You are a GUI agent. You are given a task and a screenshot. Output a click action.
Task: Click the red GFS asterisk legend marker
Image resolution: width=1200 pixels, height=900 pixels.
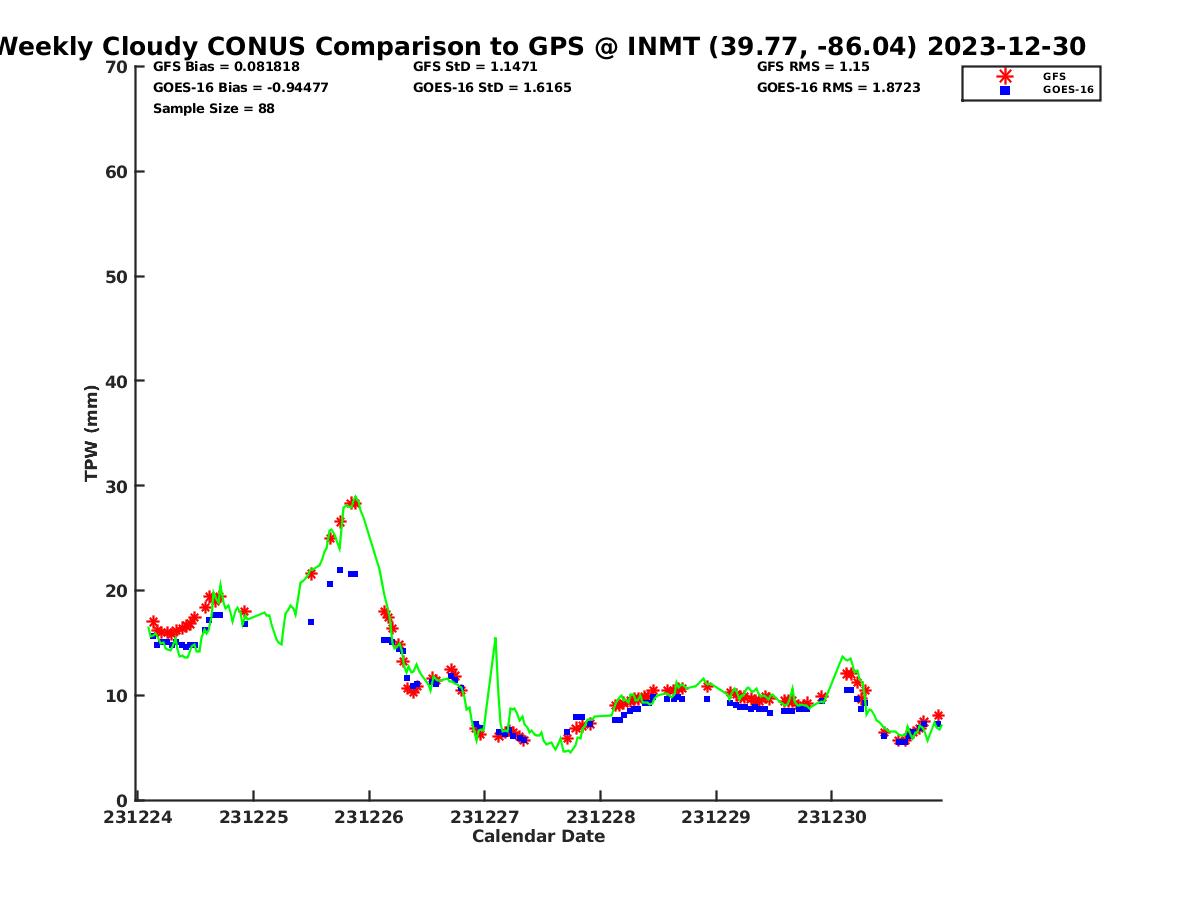tap(1005, 76)
